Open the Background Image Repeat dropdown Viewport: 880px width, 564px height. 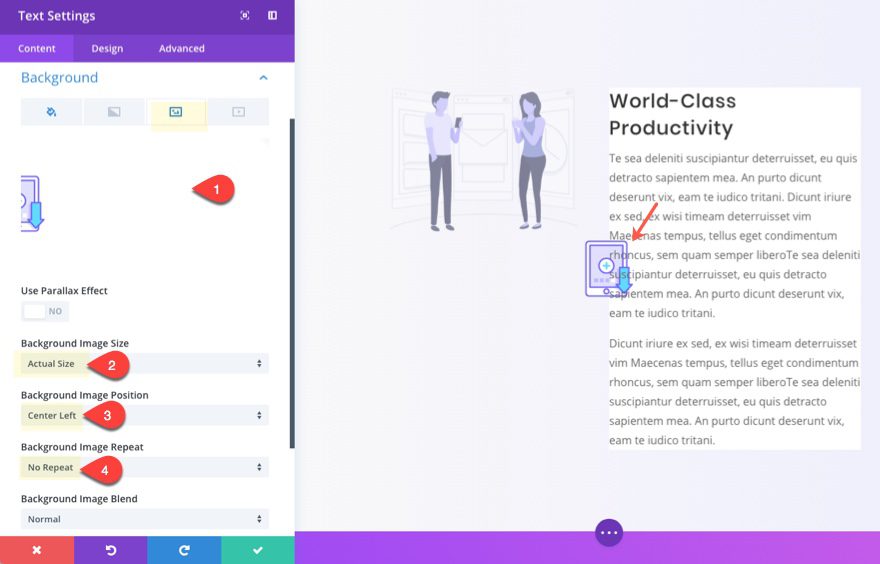[145, 467]
